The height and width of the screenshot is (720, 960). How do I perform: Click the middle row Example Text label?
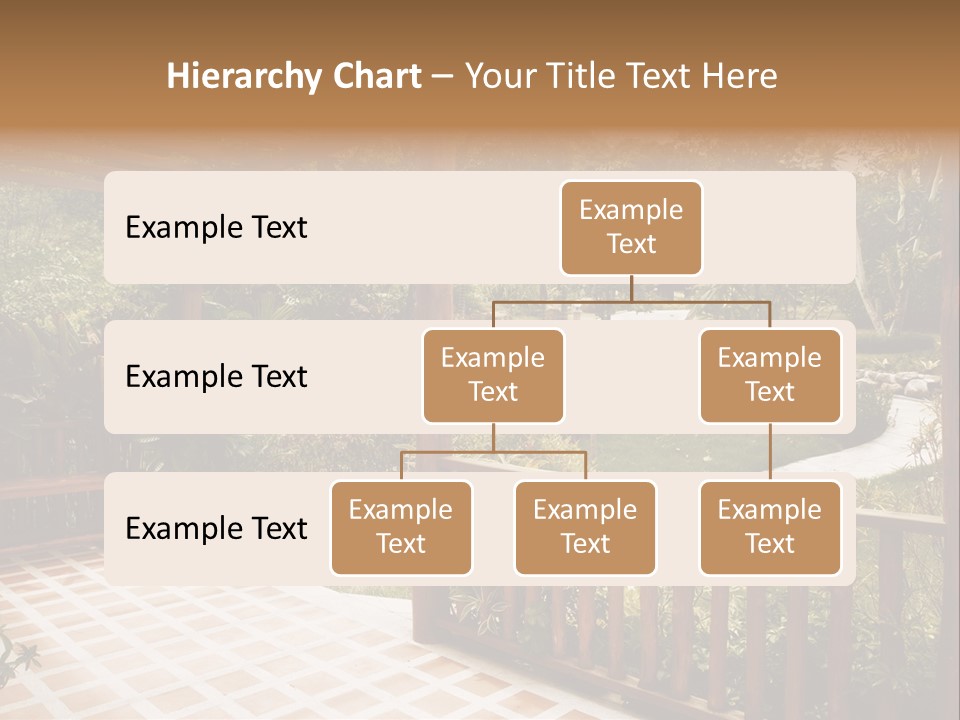click(x=215, y=377)
